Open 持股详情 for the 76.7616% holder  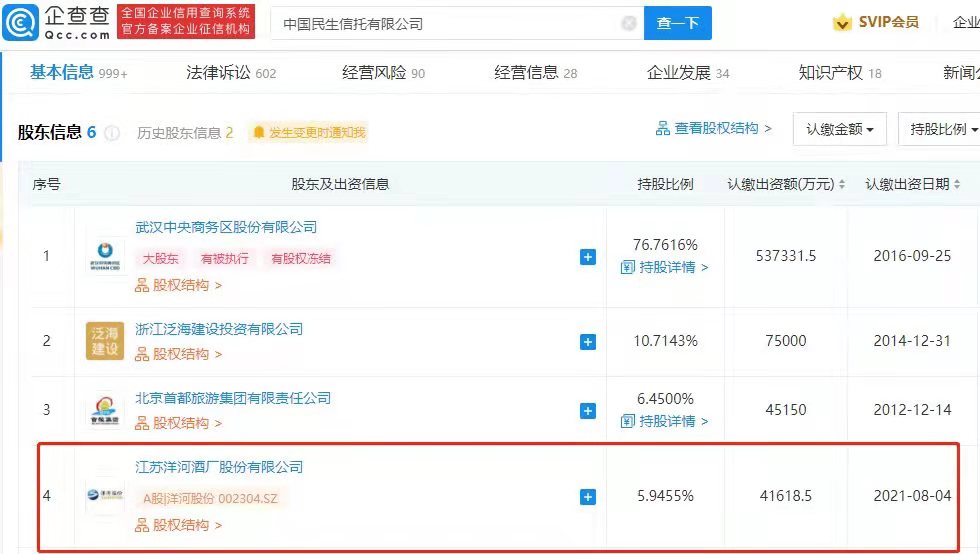click(664, 267)
